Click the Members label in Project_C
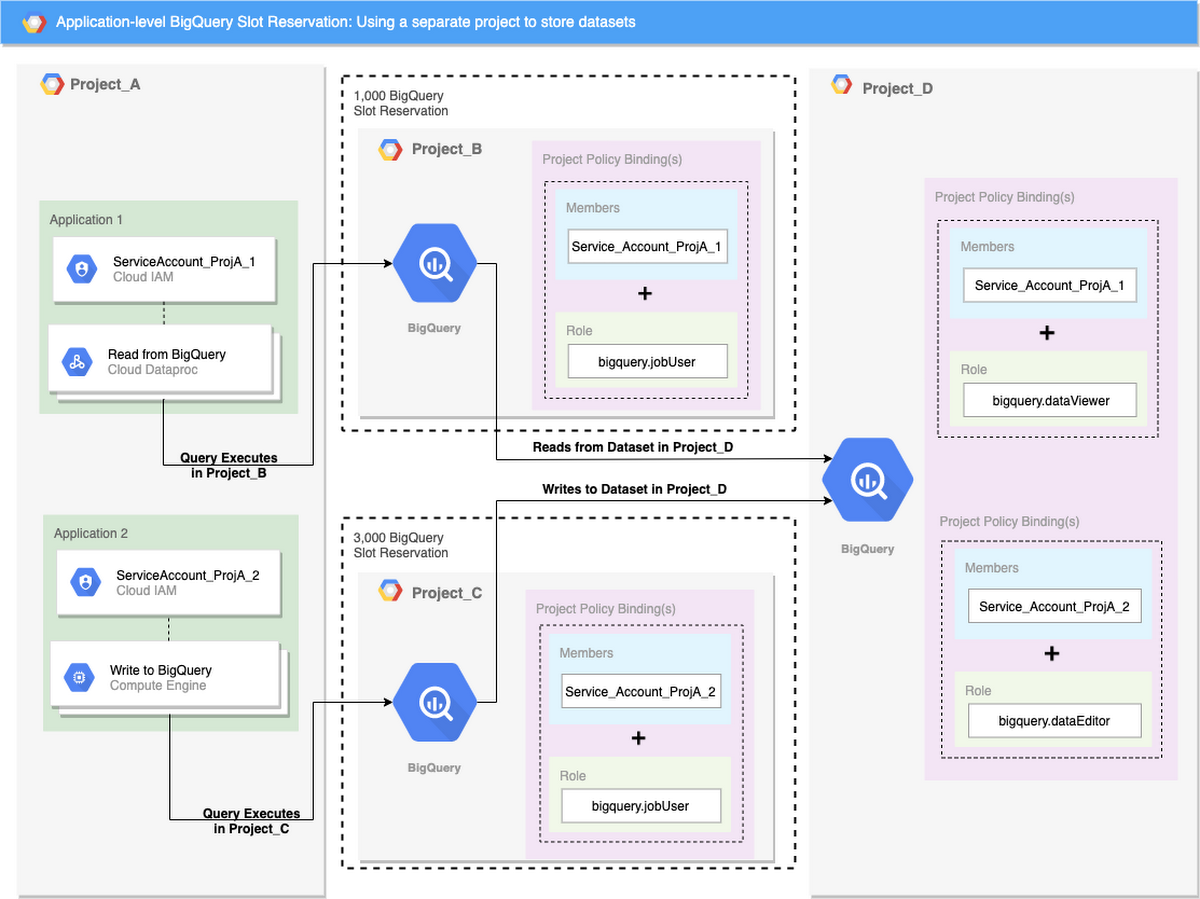Image resolution: width=1200 pixels, height=899 pixels. [x=587, y=653]
